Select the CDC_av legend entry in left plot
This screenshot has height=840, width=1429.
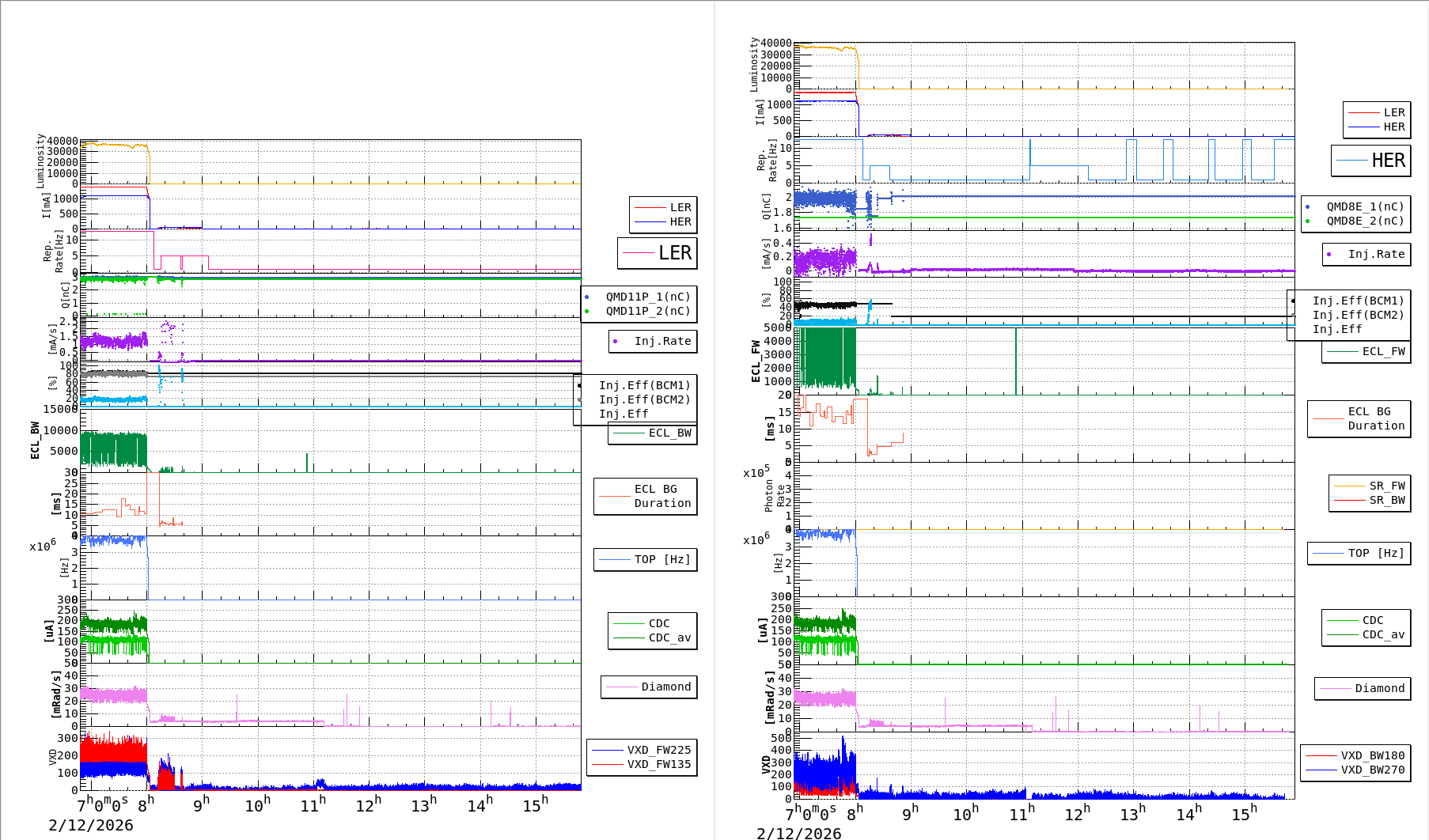coord(669,638)
